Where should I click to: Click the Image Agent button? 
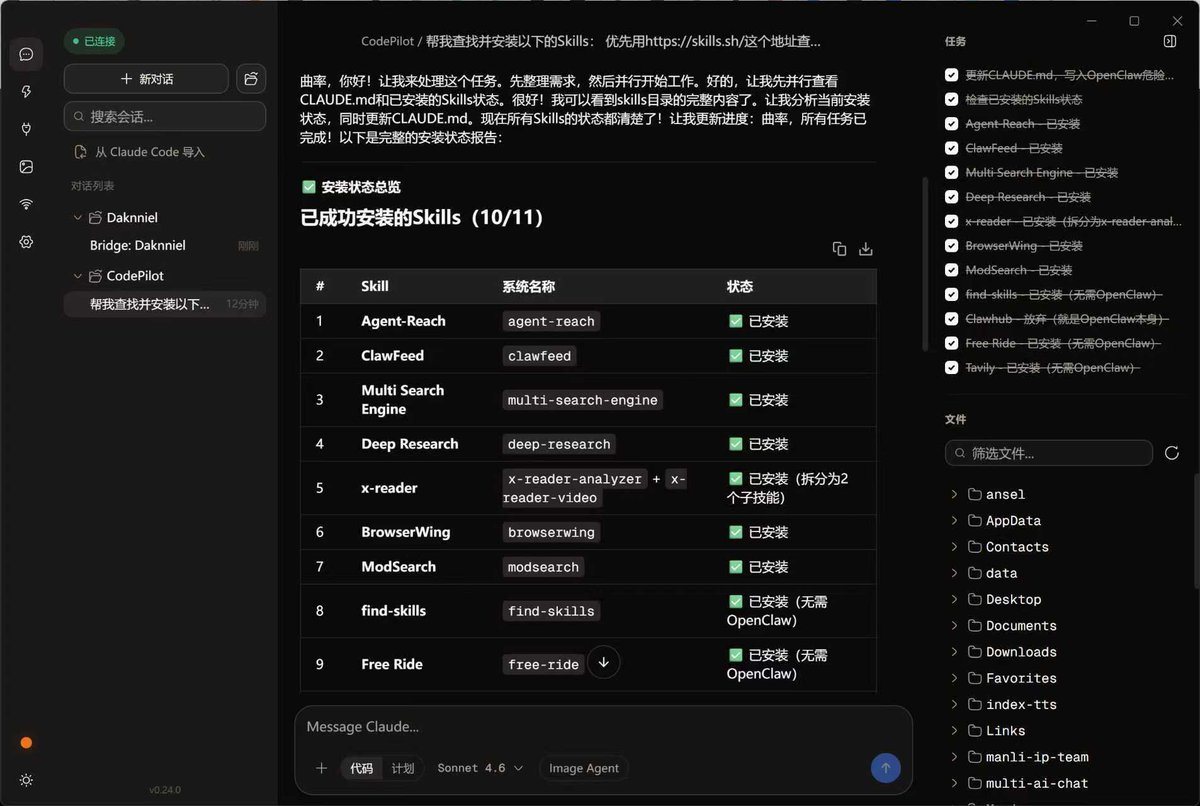click(x=584, y=768)
